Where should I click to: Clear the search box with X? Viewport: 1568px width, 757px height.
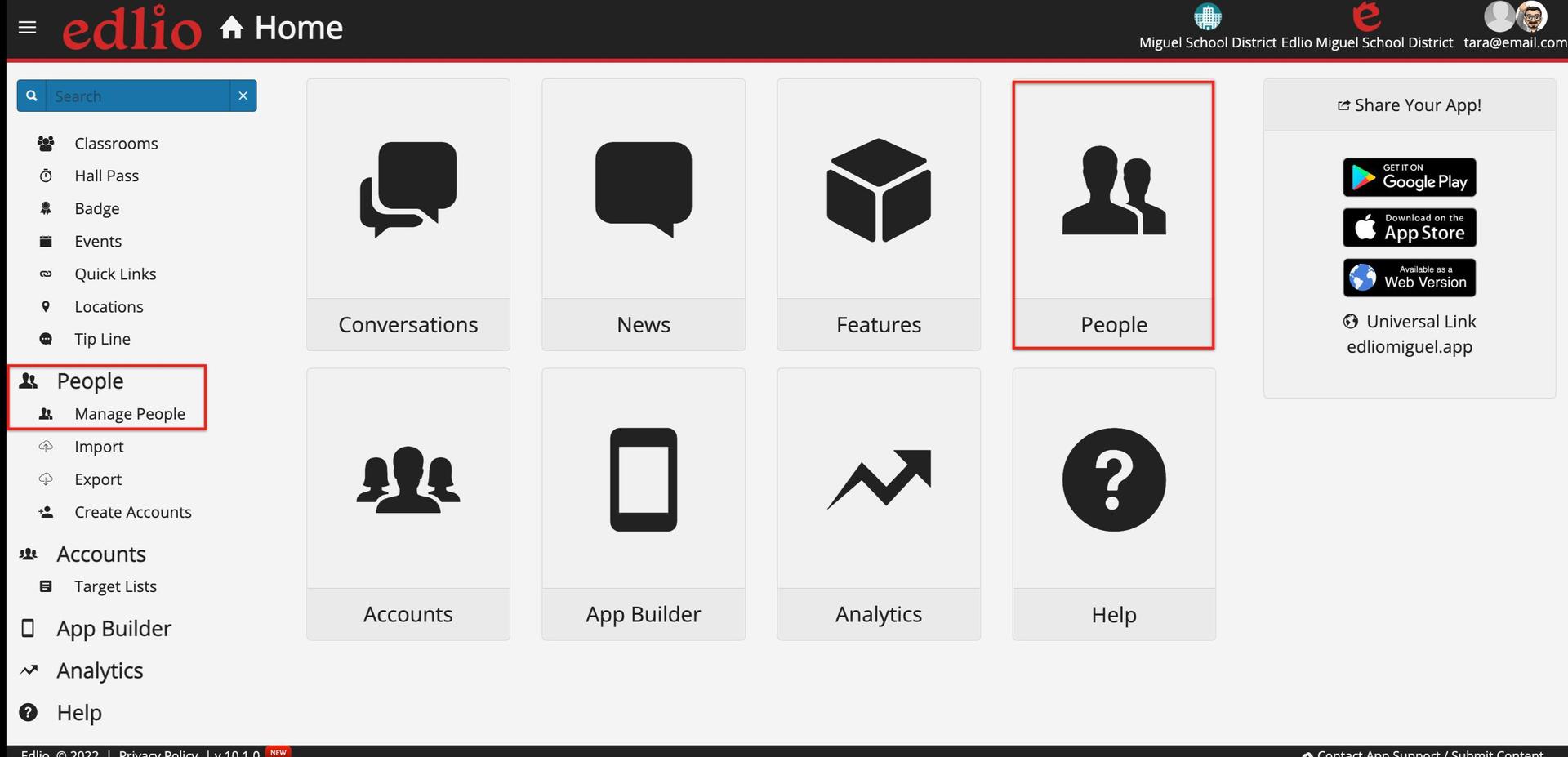(x=243, y=96)
